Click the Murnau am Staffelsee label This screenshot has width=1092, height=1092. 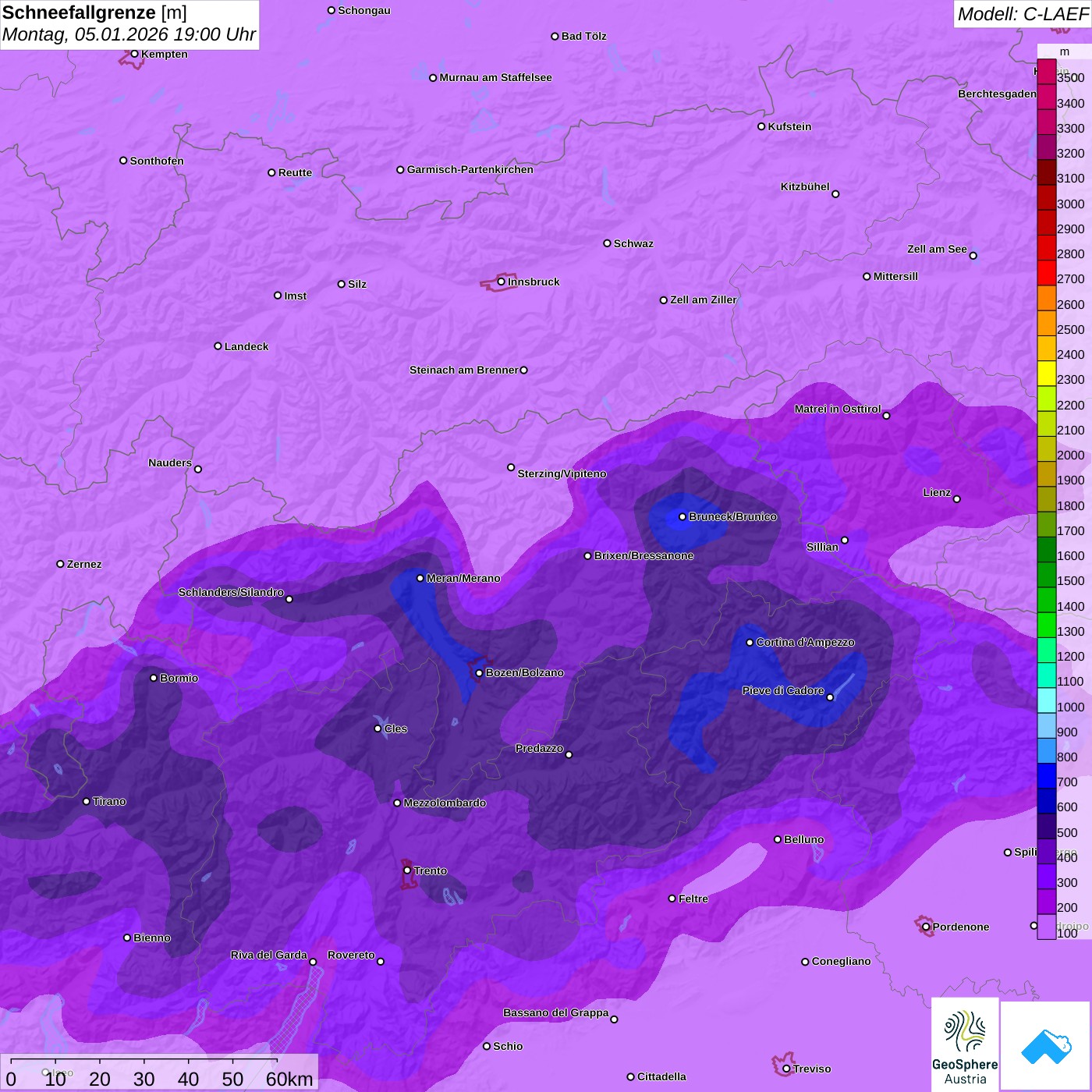coord(495,77)
